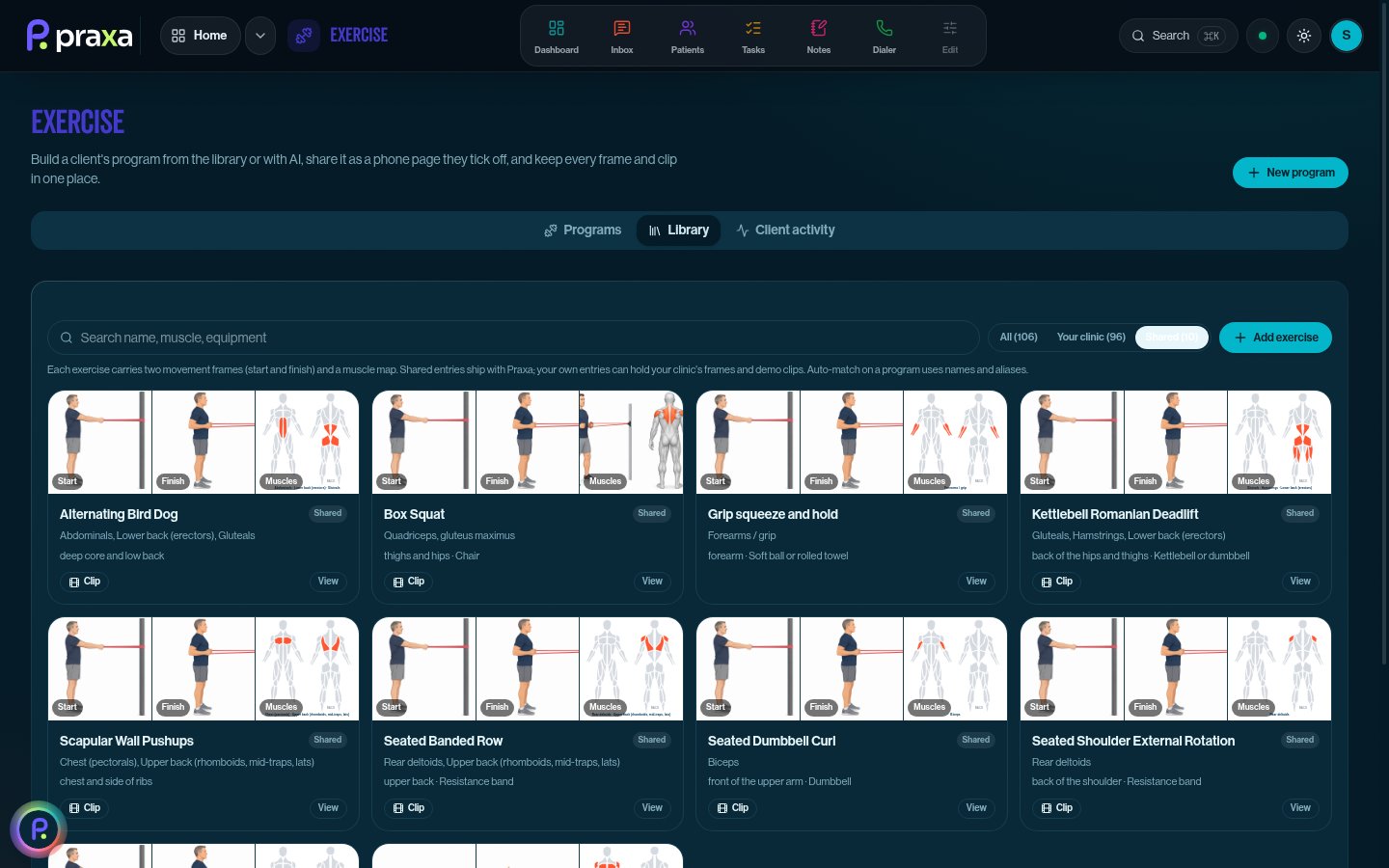Screen dimensions: 1389x868
Task: Play the Clip for Alternating Bird Dog
Action: pyautogui.click(x=85, y=582)
